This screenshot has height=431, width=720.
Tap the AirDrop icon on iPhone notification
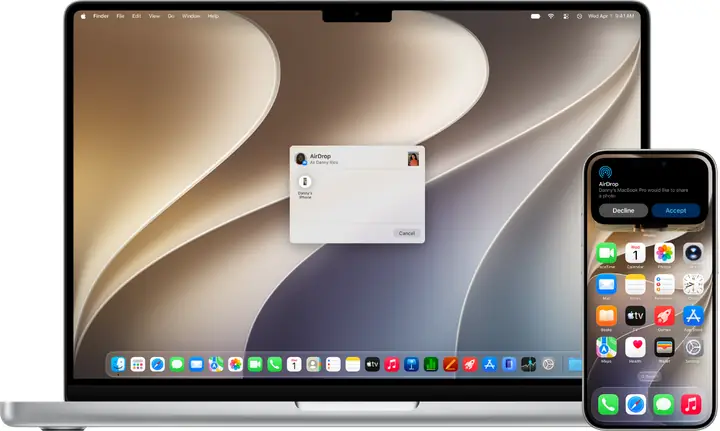tap(605, 172)
